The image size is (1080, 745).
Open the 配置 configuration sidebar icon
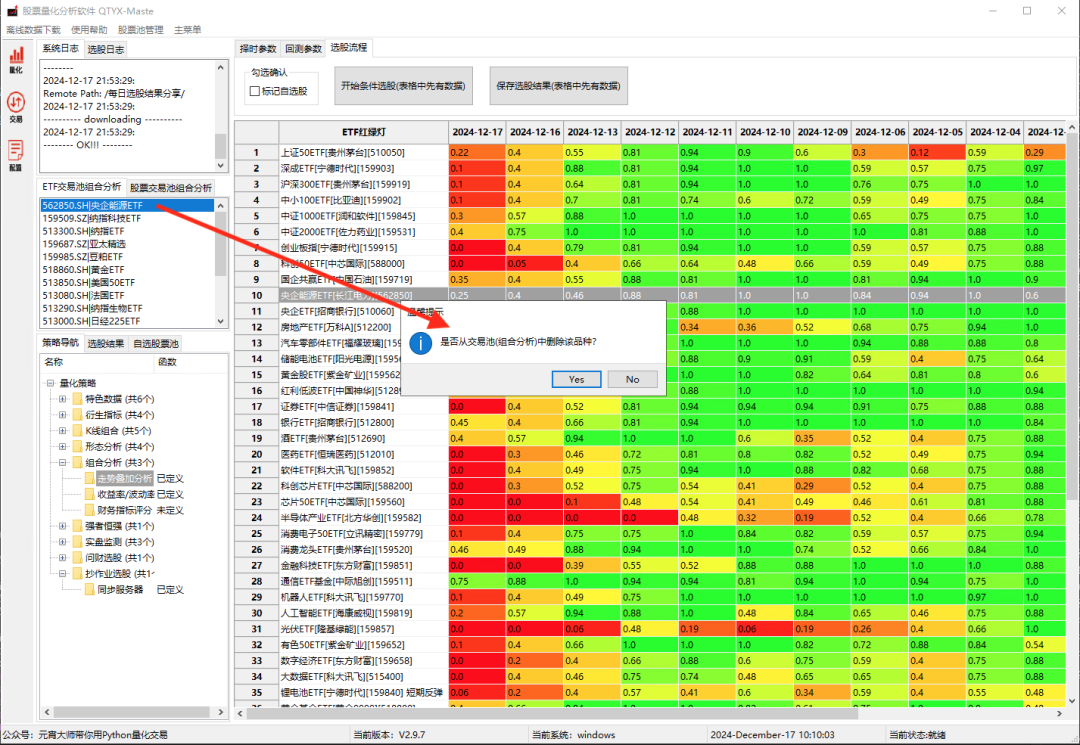pos(16,156)
